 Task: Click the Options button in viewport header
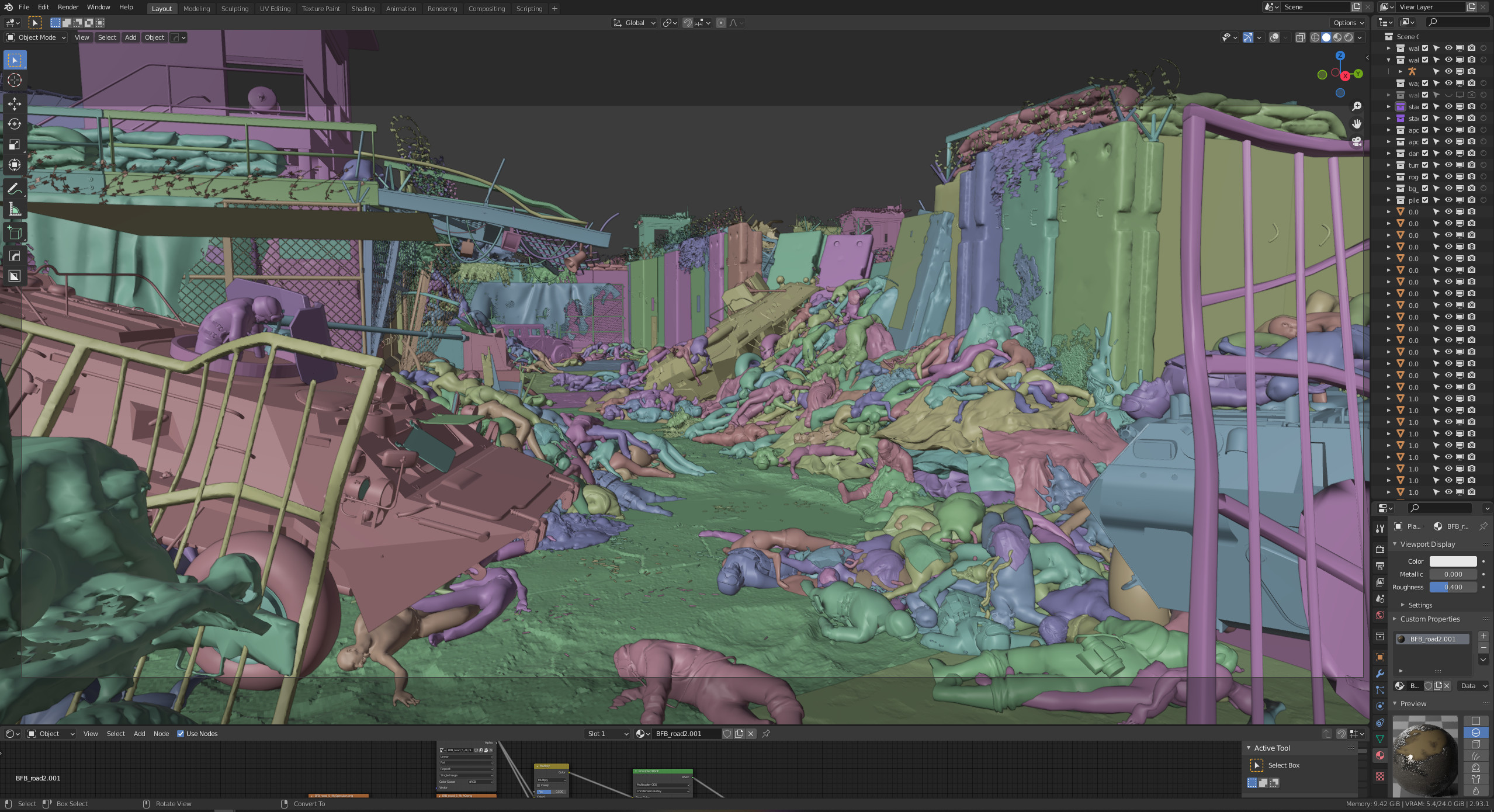1349,23
